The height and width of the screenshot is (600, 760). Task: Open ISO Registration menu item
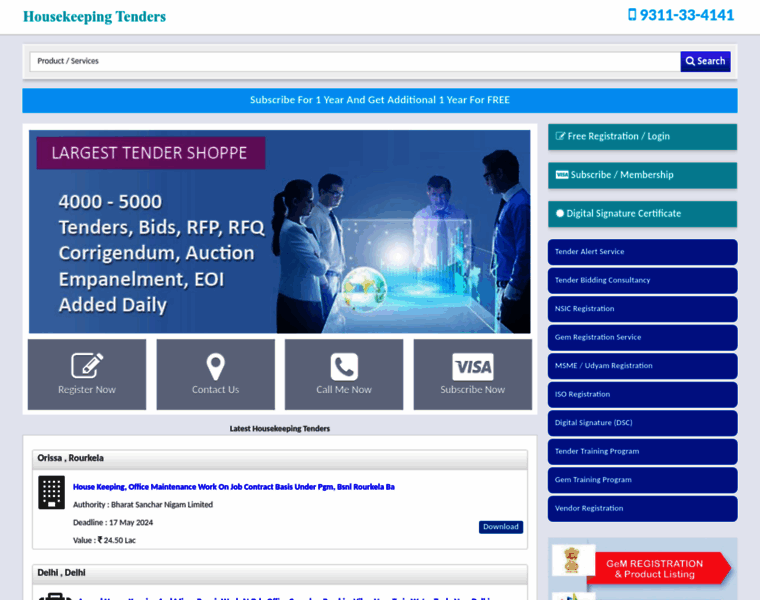642,395
